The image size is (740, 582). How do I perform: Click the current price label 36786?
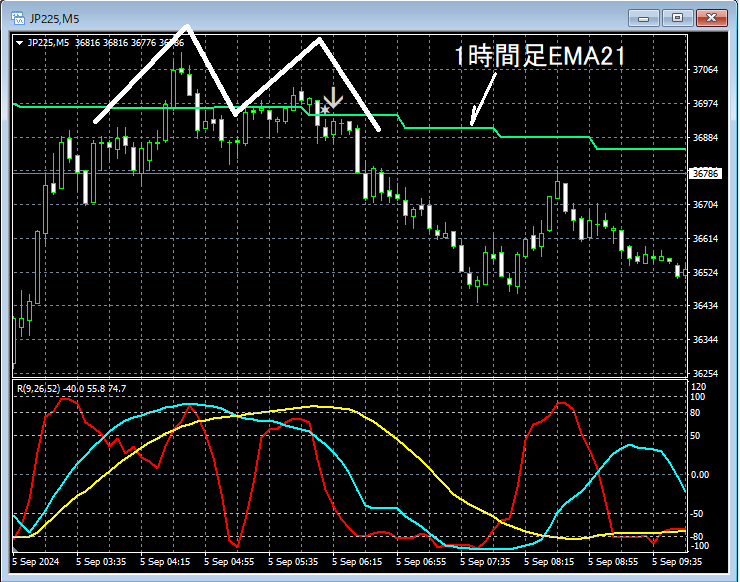coord(706,174)
